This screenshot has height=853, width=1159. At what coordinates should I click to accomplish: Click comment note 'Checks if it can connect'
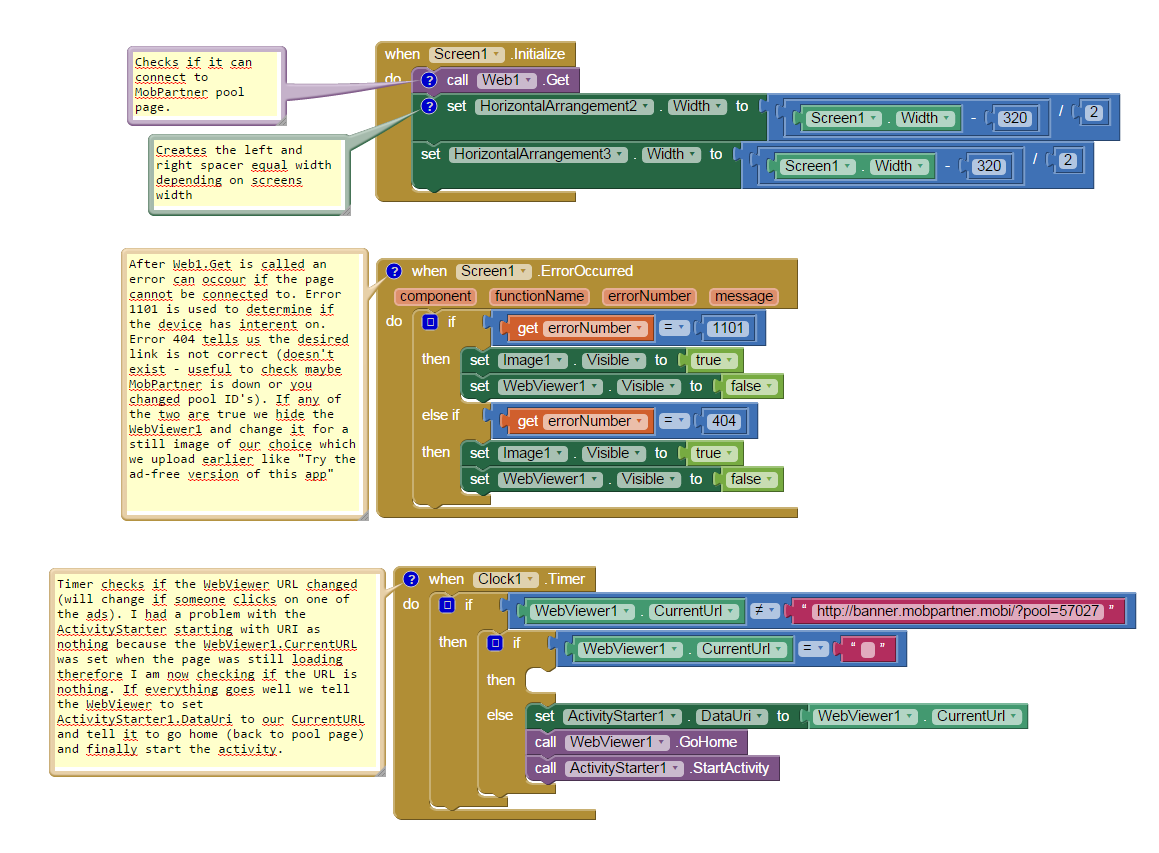click(x=207, y=86)
